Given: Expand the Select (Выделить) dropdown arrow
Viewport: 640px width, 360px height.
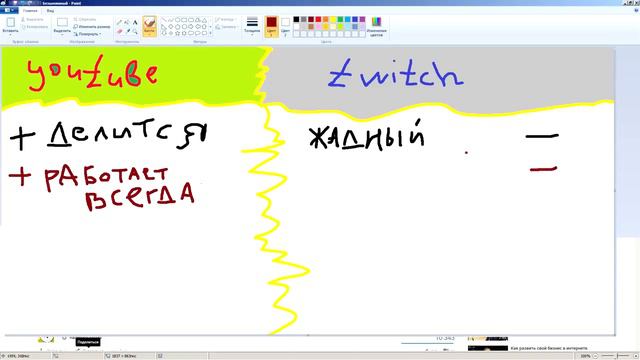Looking at the screenshot, I should click(62, 34).
